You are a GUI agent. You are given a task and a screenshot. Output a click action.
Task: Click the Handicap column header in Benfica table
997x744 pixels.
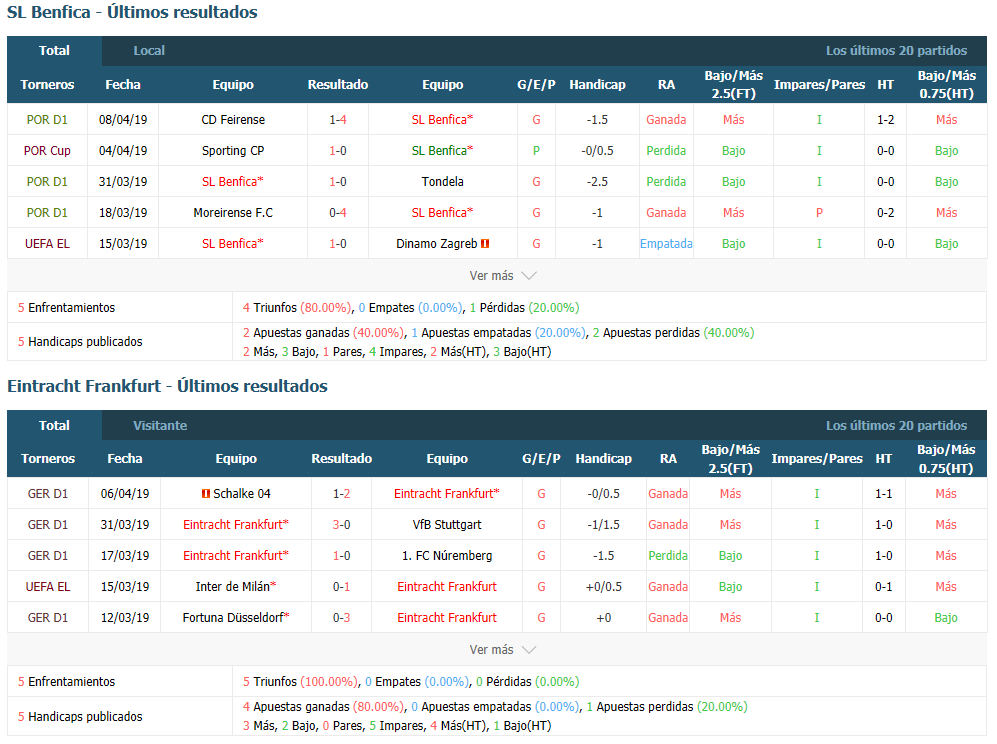[x=597, y=85]
